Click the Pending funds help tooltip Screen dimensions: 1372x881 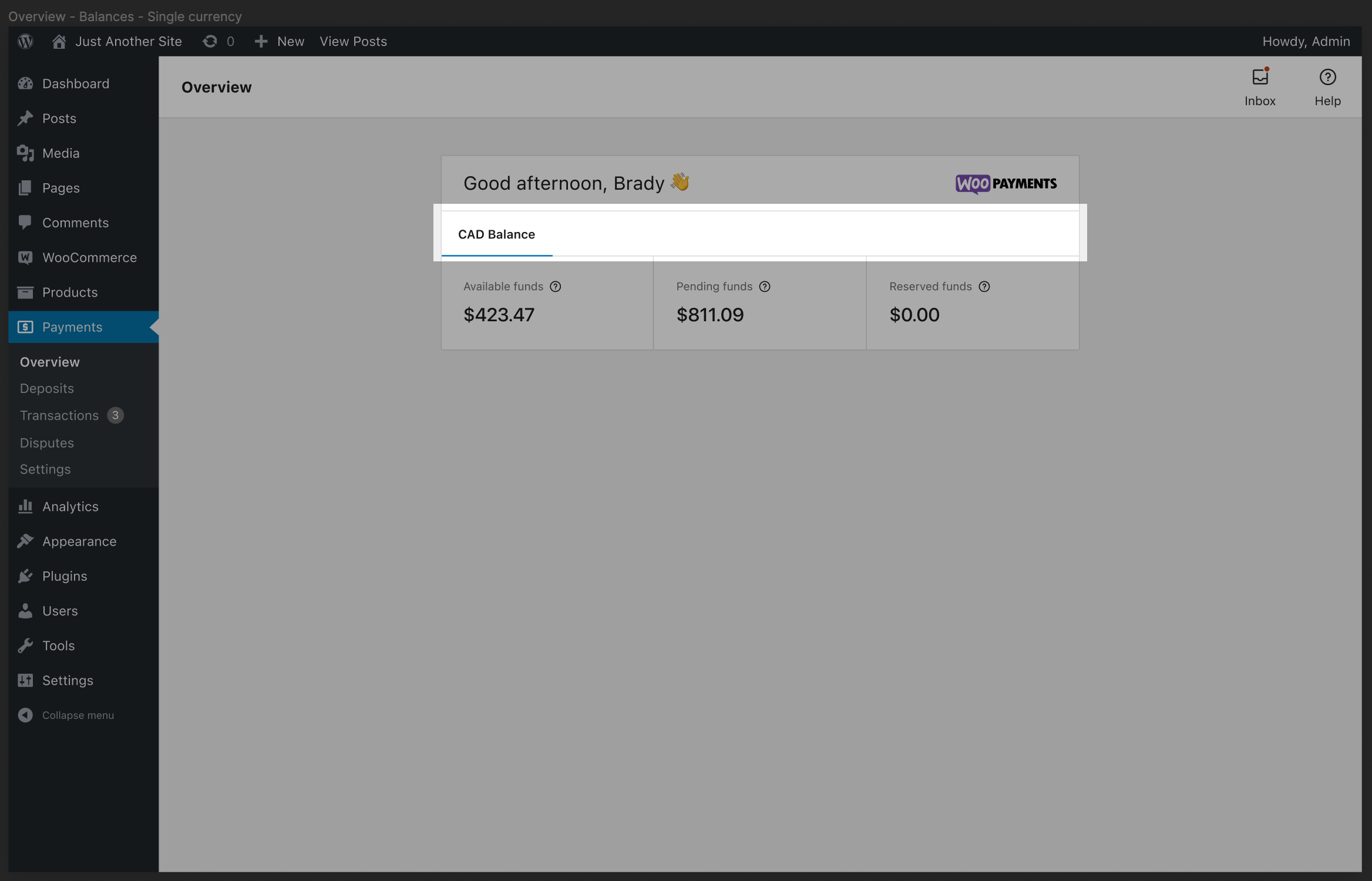pos(765,287)
